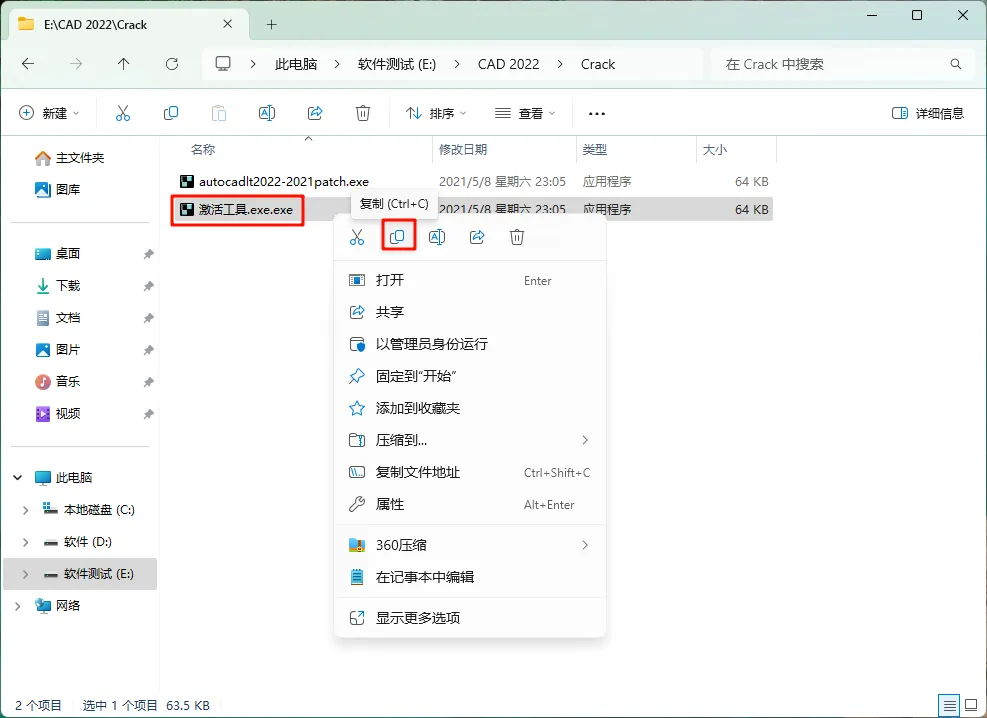
Task: Click the Paste icon in the toolbar
Action: [x=218, y=113]
